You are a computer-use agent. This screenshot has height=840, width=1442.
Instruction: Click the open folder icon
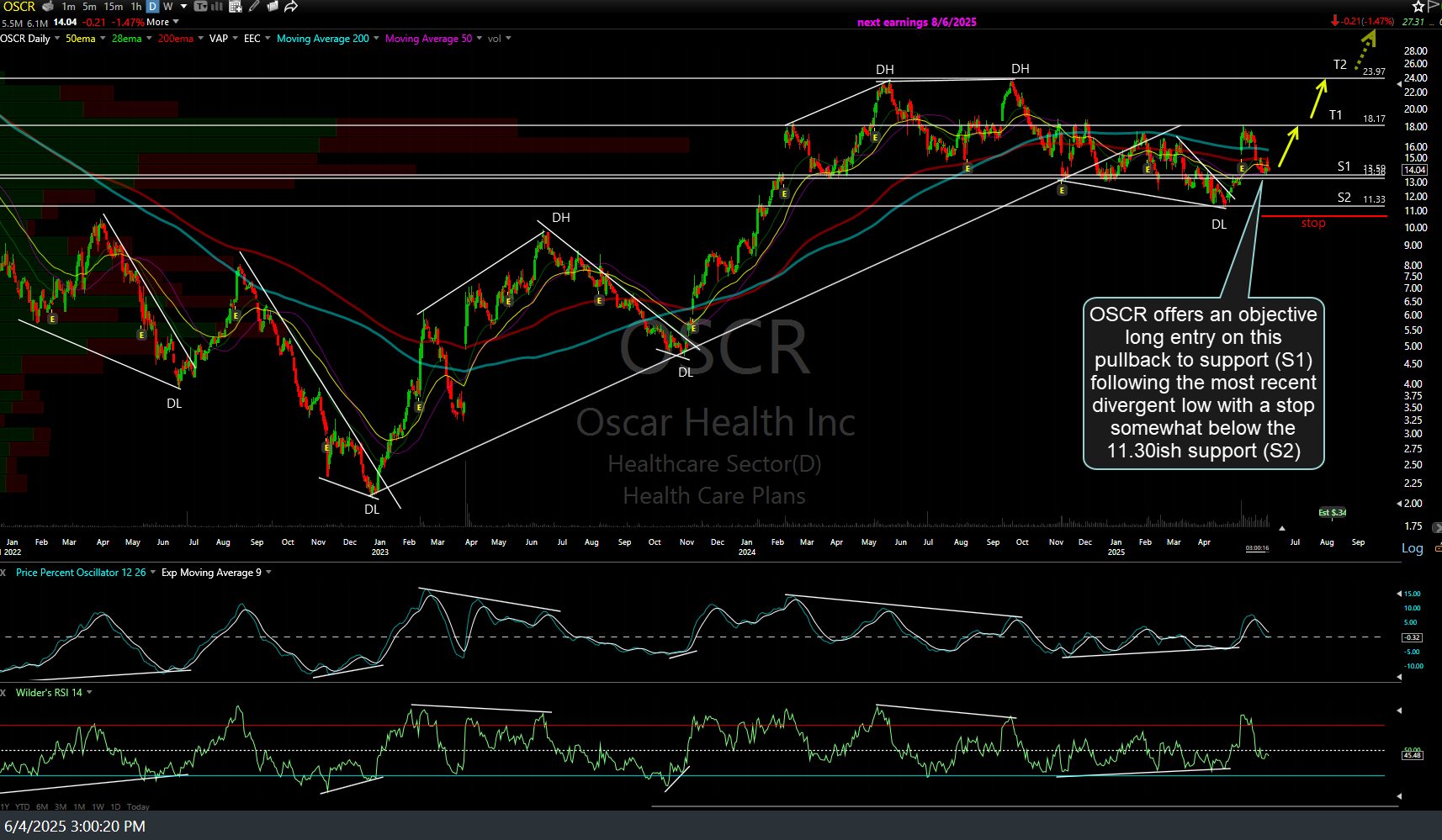coord(273,7)
